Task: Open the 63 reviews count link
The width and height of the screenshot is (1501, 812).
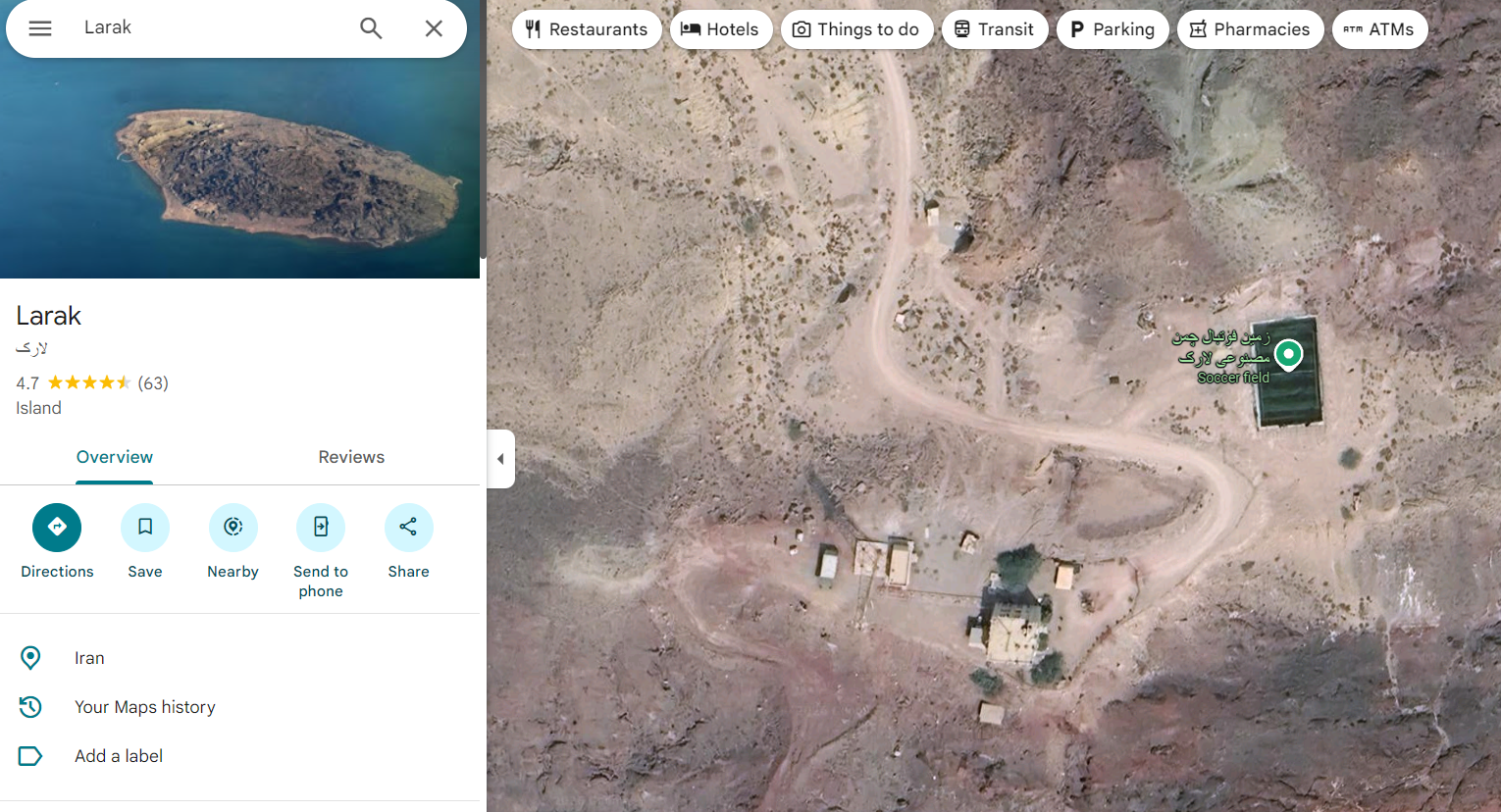Action: 153,383
